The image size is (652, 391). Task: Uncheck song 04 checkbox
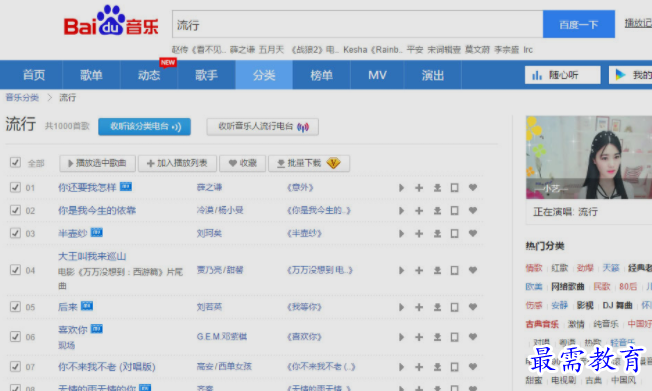coord(15,270)
